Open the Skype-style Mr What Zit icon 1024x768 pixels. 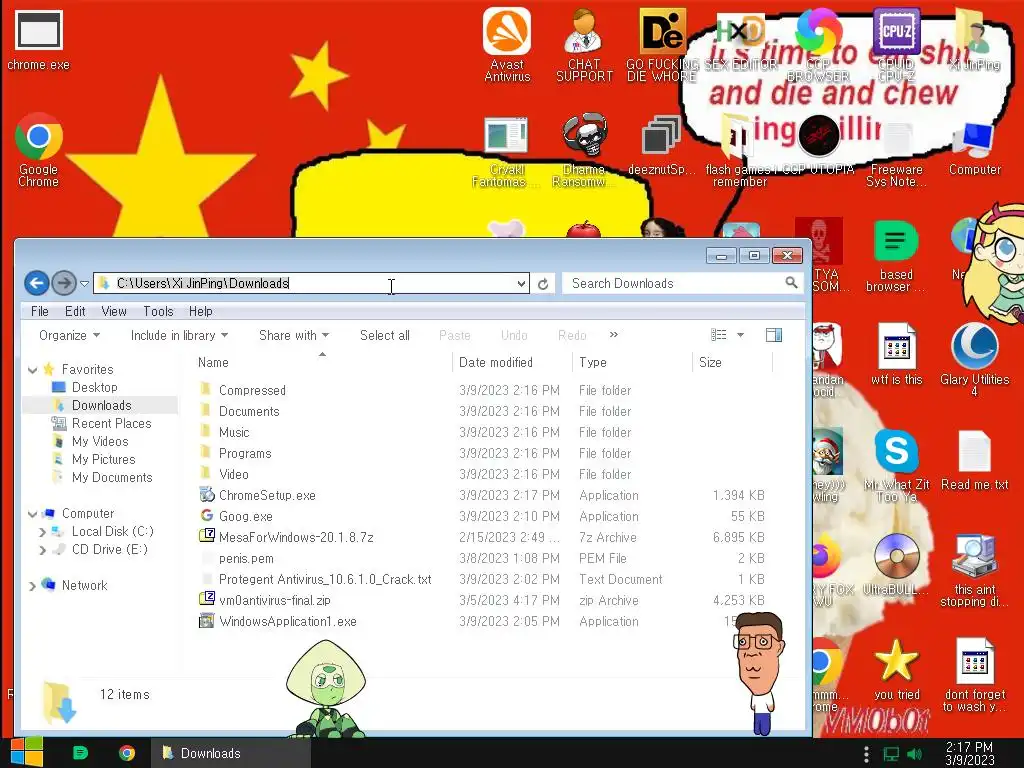pos(896,465)
